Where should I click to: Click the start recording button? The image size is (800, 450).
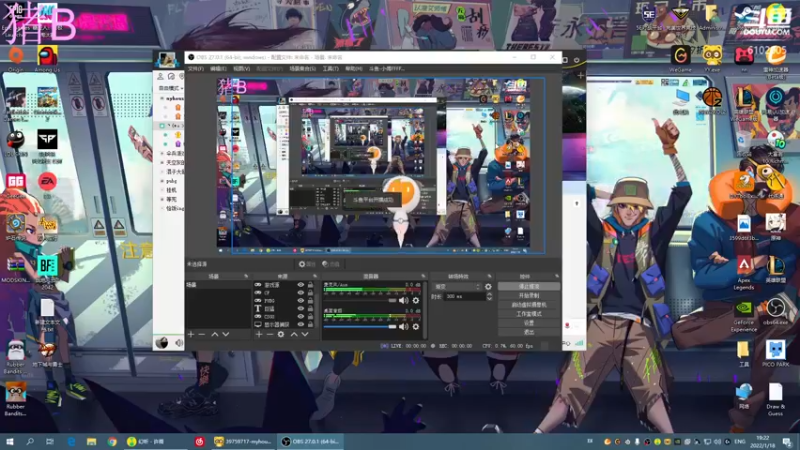[x=529, y=295]
